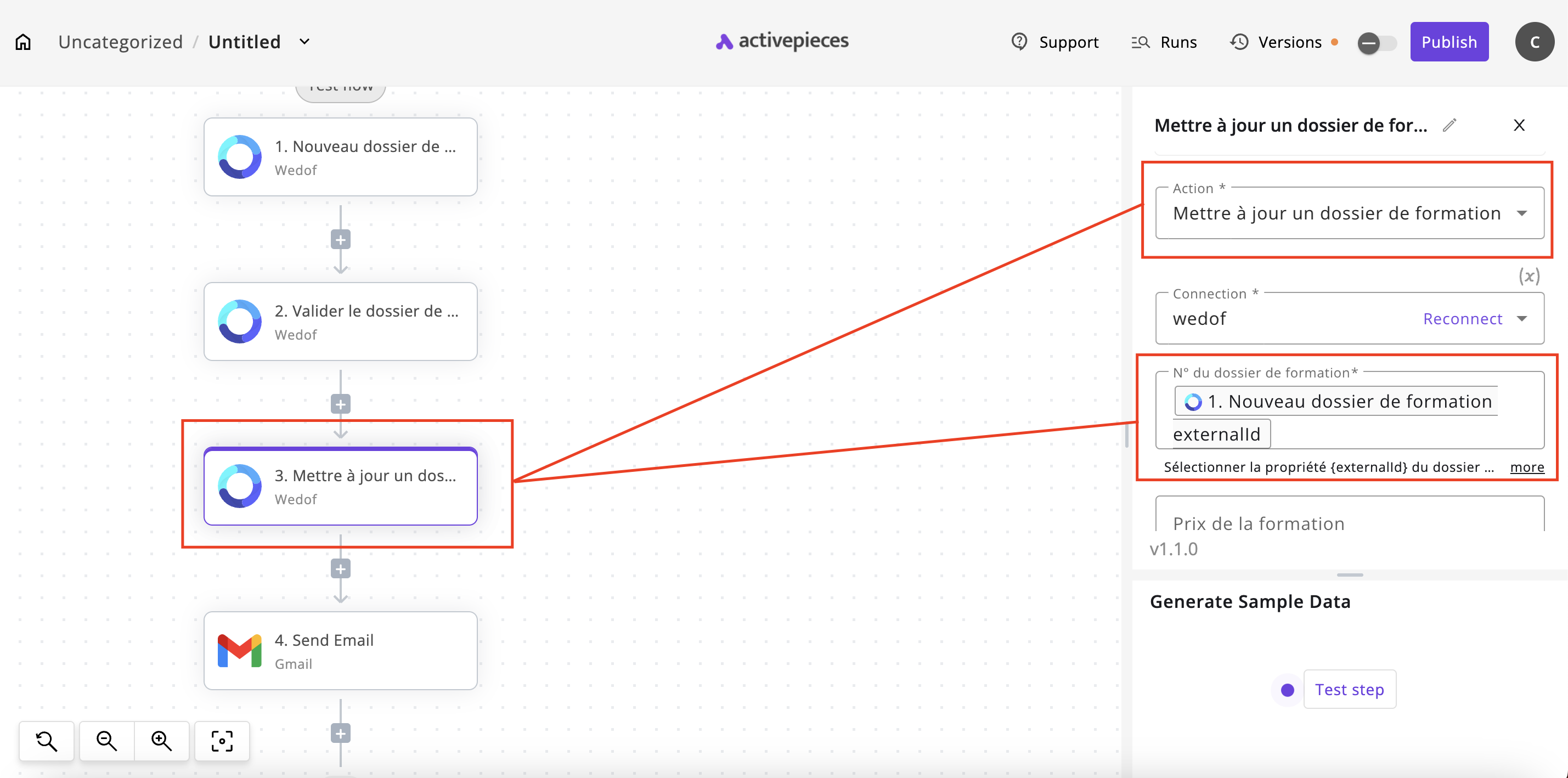Screen dimensions: 1568x778
Task: Toggle the flow enable switch
Action: (1377, 43)
